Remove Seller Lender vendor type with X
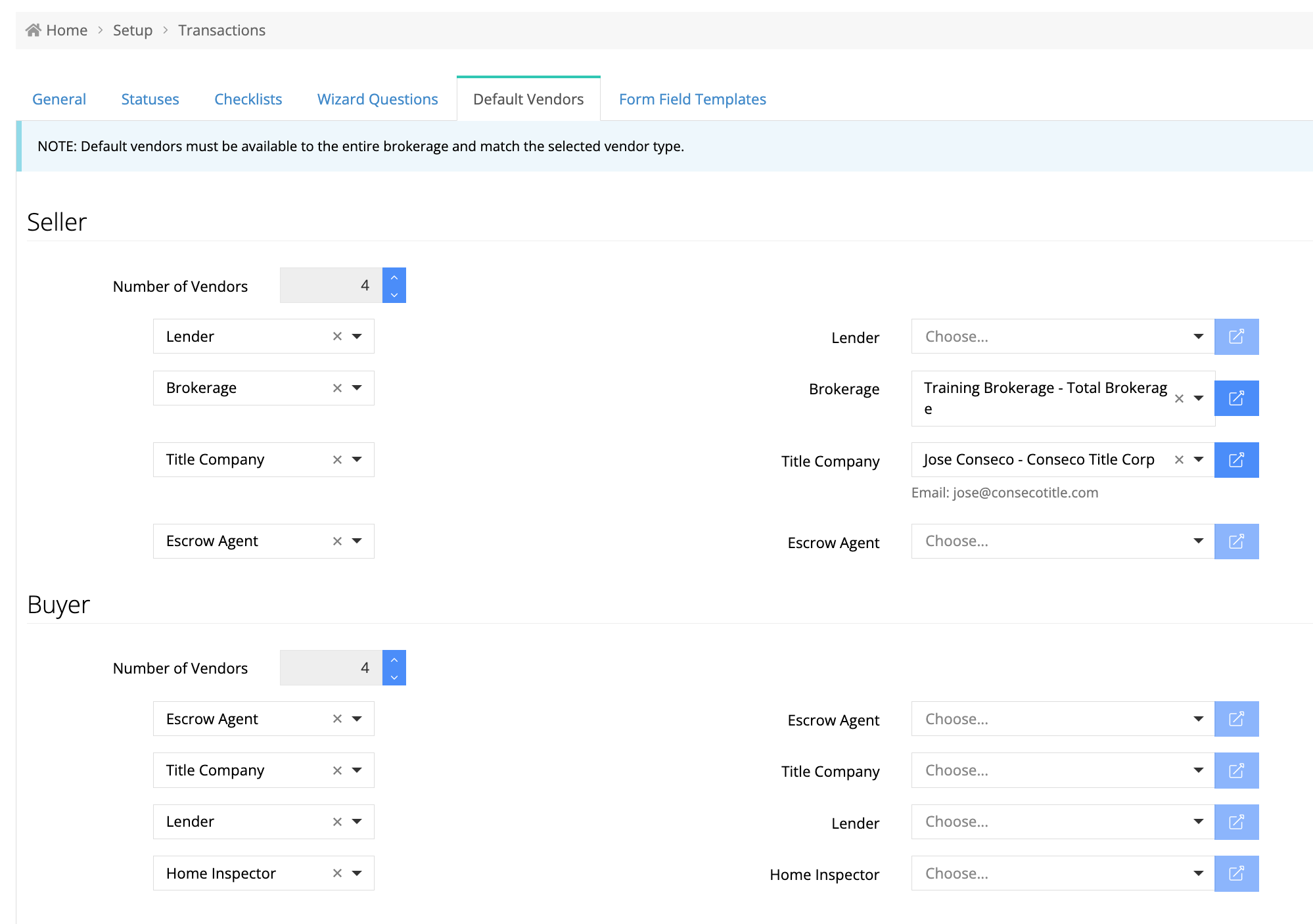Image resolution: width=1313 pixels, height=924 pixels. pyautogui.click(x=337, y=336)
